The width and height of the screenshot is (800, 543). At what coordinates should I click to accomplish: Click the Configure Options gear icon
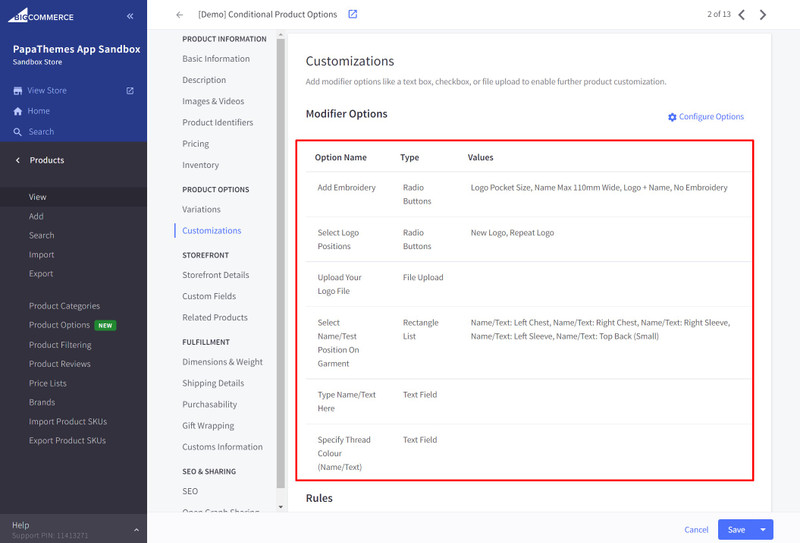(672, 117)
